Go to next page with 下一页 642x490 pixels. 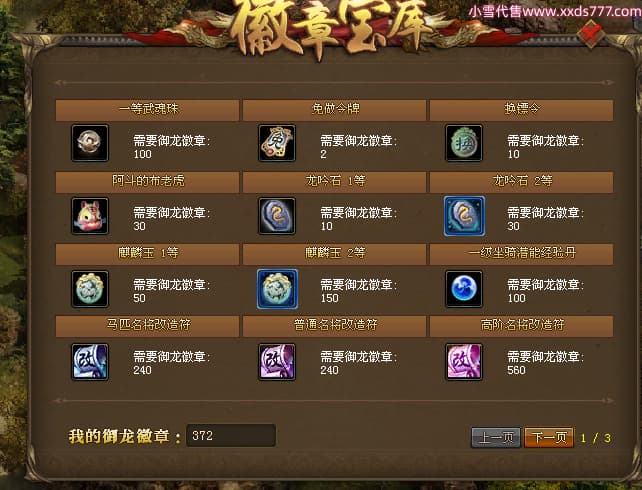[x=549, y=438]
